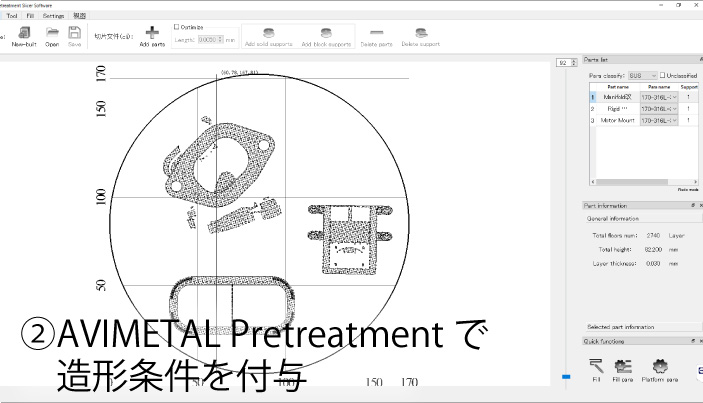Open Para name dropdown for Manifold row
703x403 pixels.
click(659, 97)
